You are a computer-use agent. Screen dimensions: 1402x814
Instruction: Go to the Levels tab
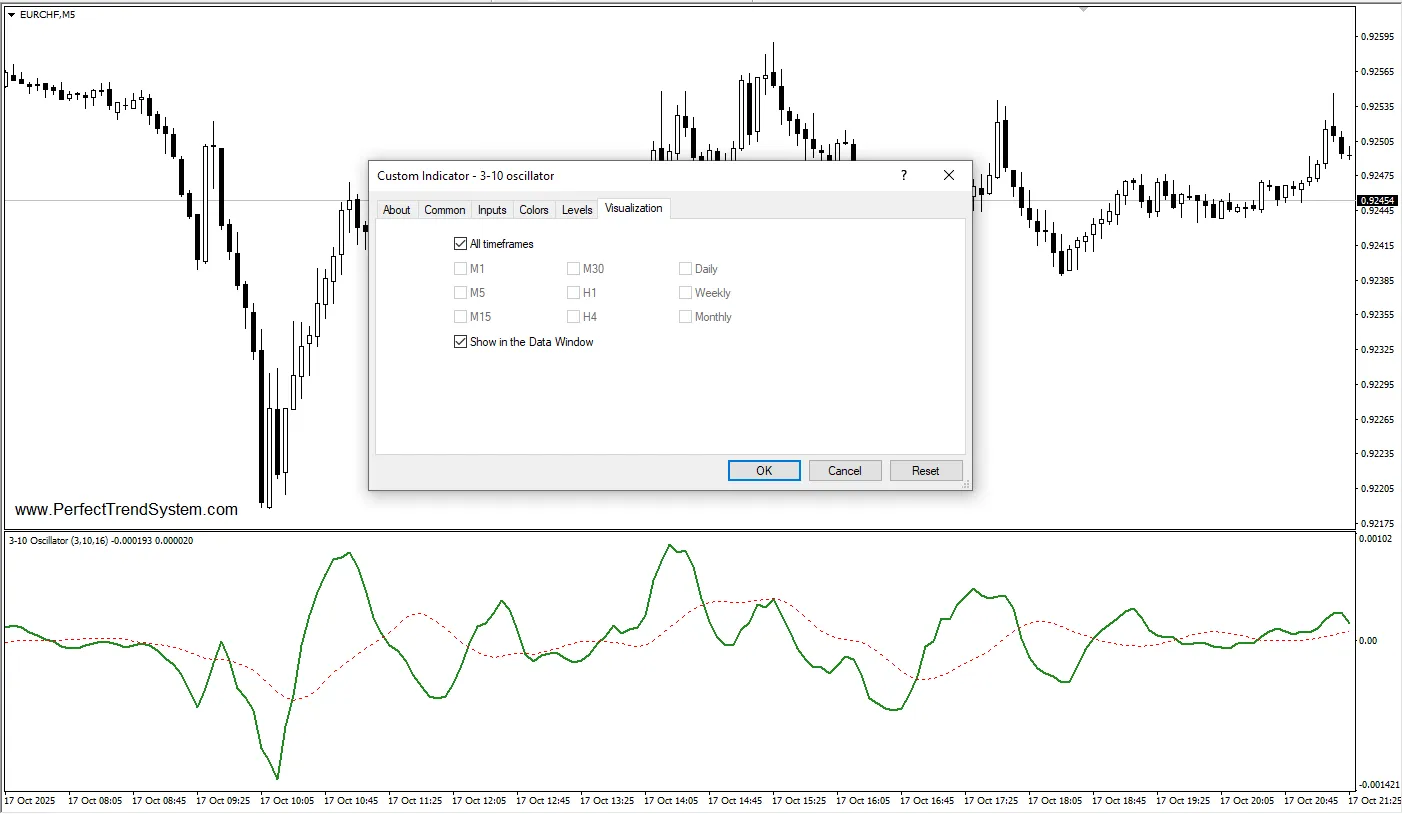coord(577,210)
